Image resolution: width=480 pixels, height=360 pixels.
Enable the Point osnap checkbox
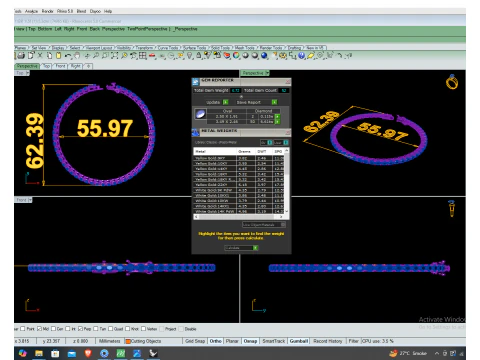(23, 329)
